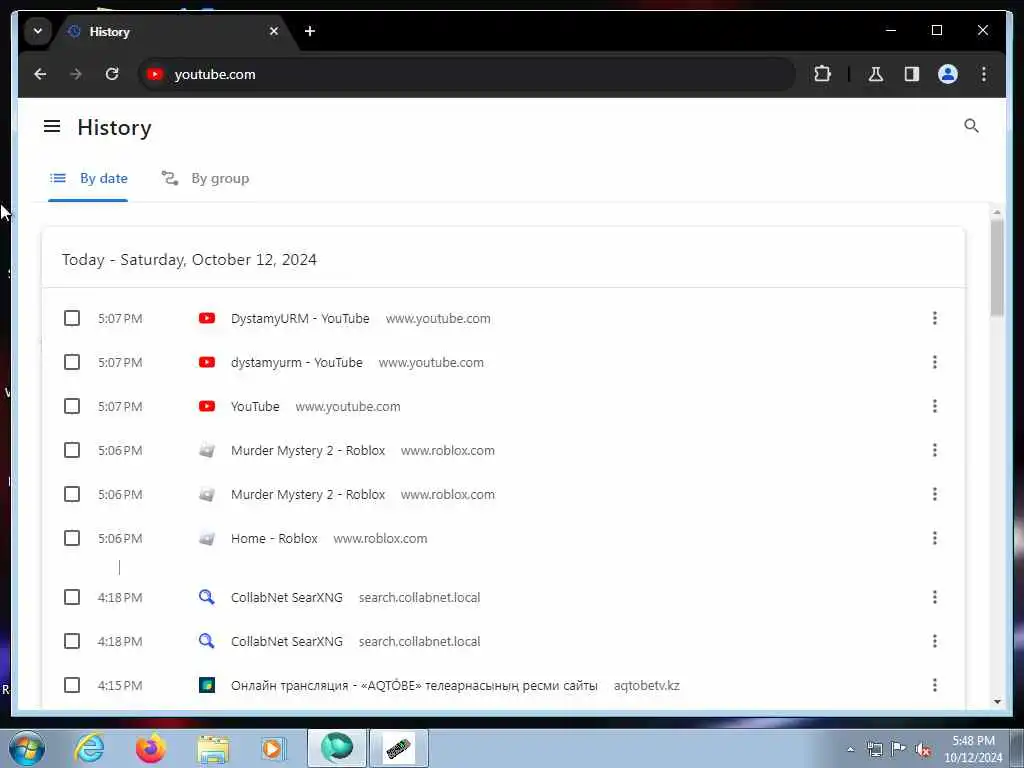This screenshot has height=768, width=1024.
Task: Open more actions for DystamyURM - YouTube entry
Action: (x=935, y=318)
